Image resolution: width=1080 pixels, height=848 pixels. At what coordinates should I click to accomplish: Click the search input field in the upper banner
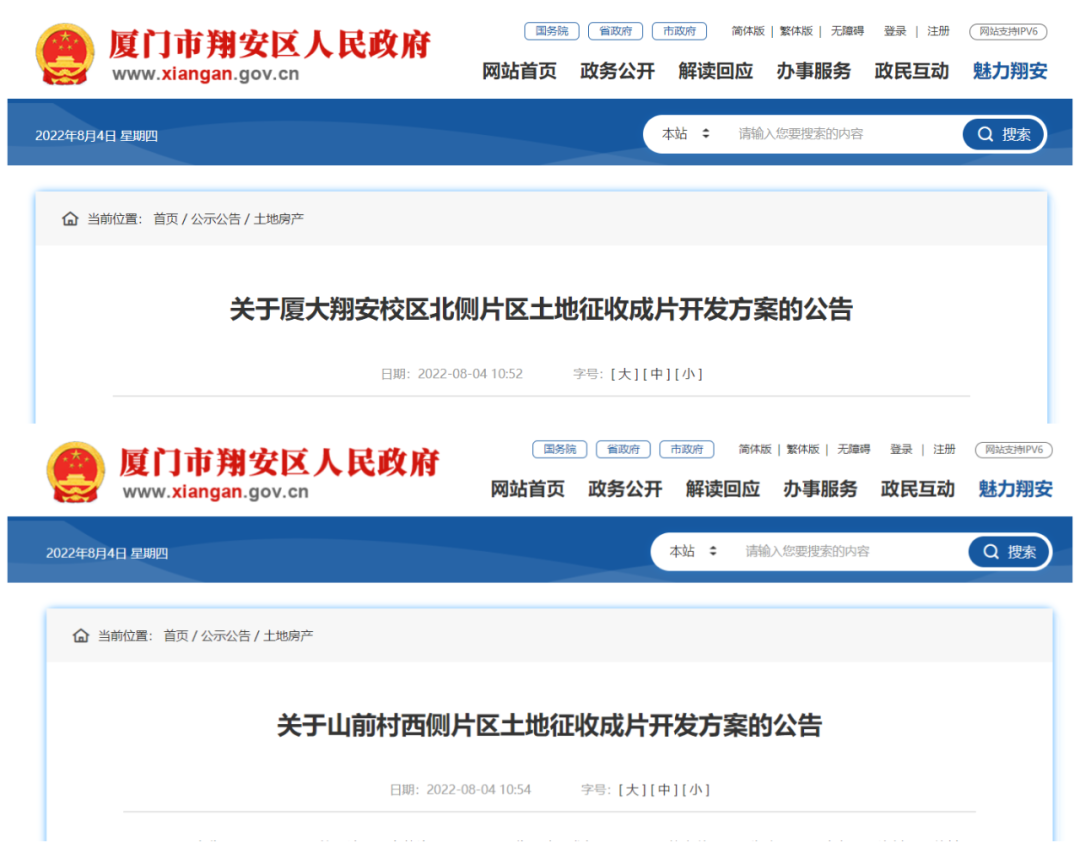(840, 134)
